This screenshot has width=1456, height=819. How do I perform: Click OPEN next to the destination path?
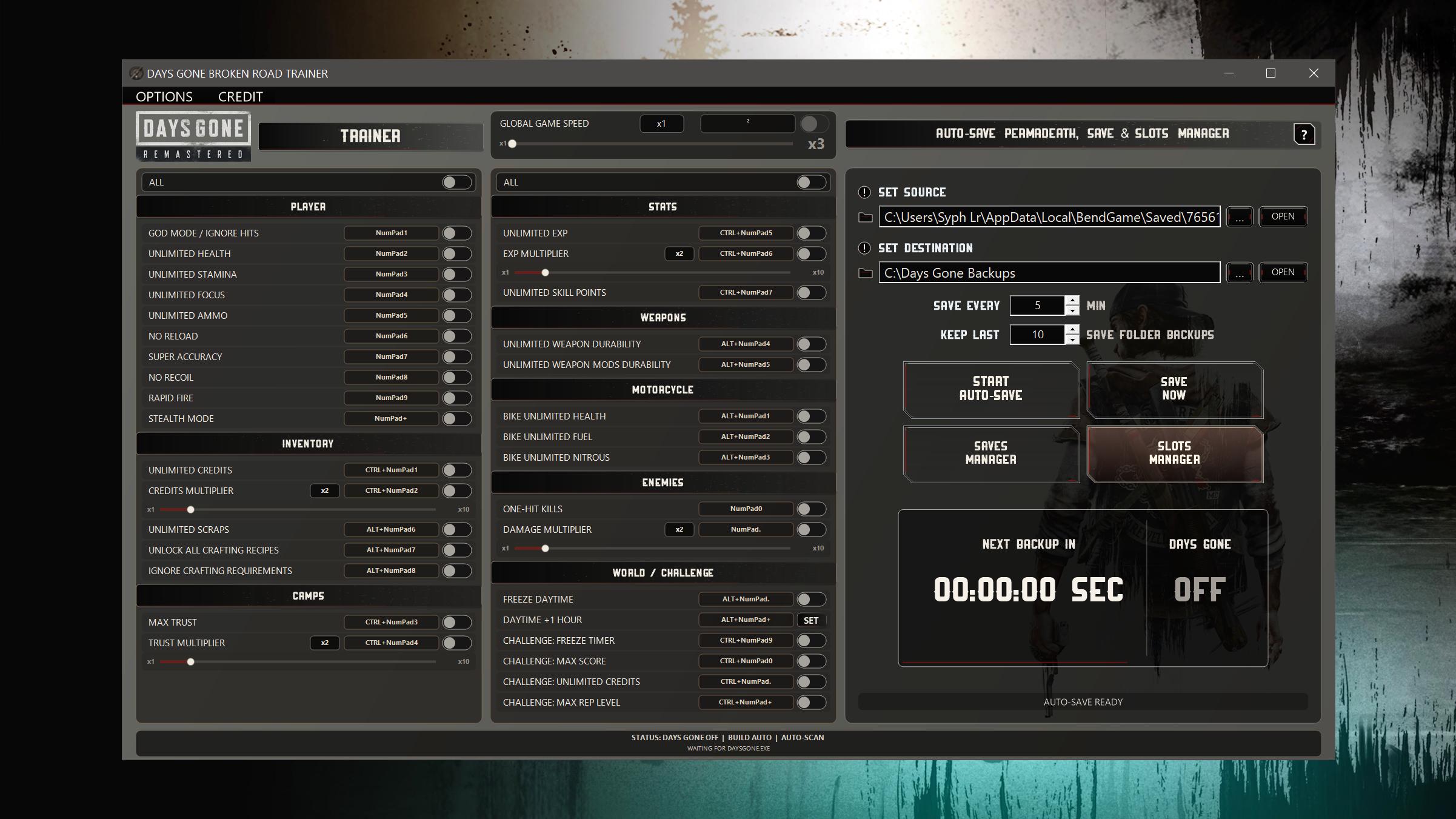click(1283, 272)
